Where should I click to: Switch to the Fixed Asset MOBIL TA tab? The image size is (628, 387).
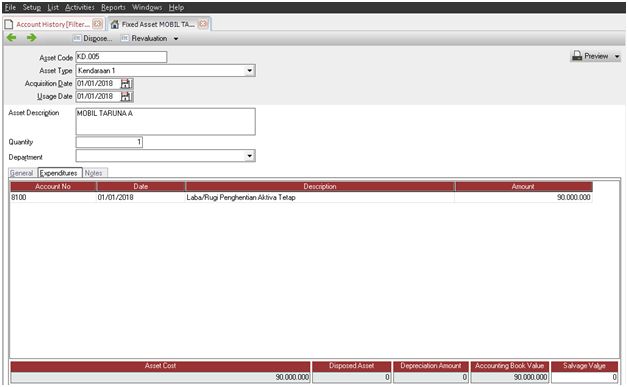click(x=158, y=24)
